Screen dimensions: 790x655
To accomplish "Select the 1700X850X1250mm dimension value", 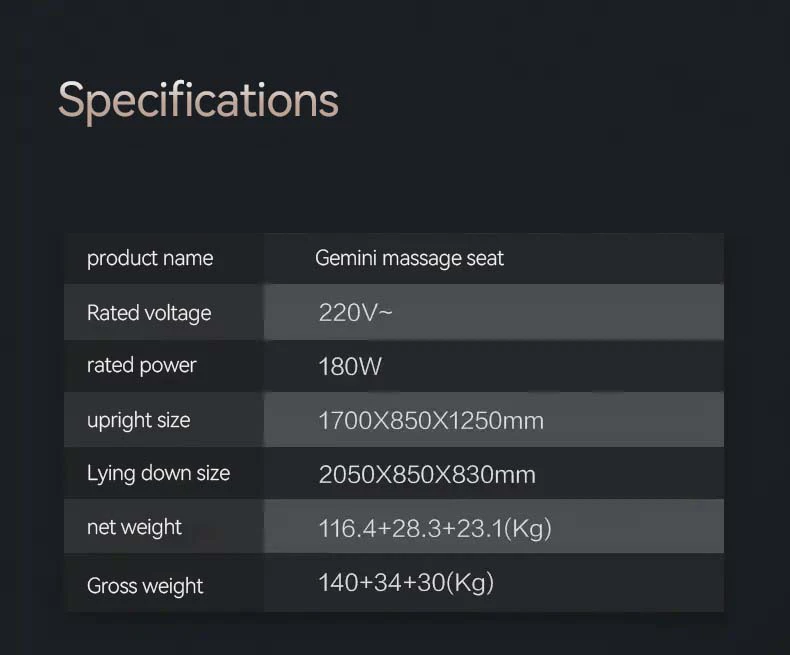I will pyautogui.click(x=431, y=420).
